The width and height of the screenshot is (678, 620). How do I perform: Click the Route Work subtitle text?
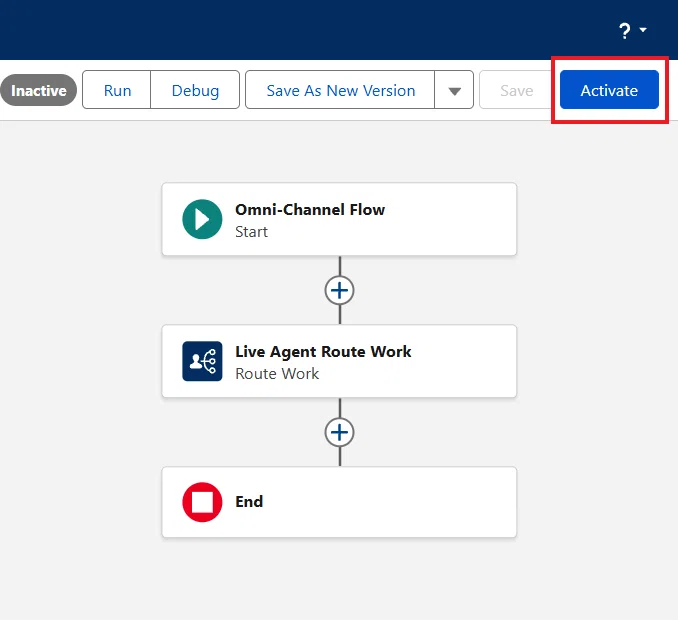277,374
